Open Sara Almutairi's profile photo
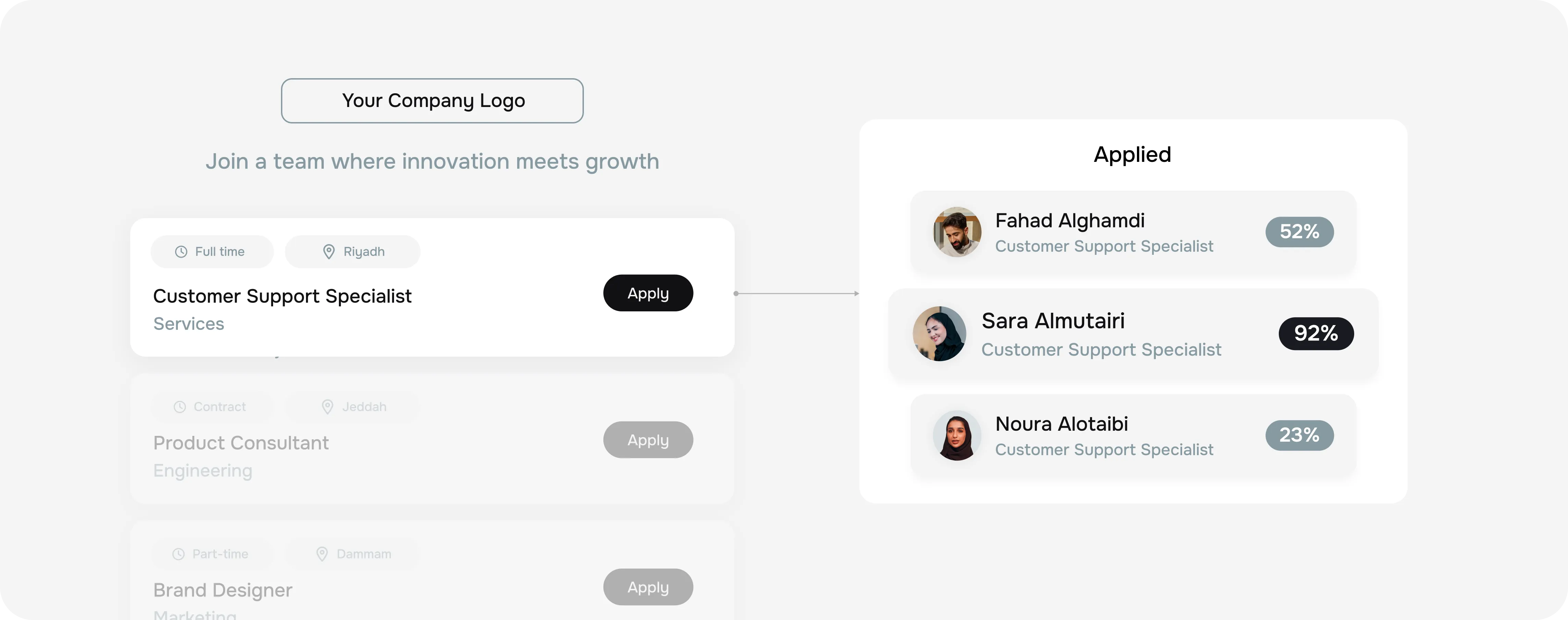This screenshot has width=1568, height=620. coord(939,334)
